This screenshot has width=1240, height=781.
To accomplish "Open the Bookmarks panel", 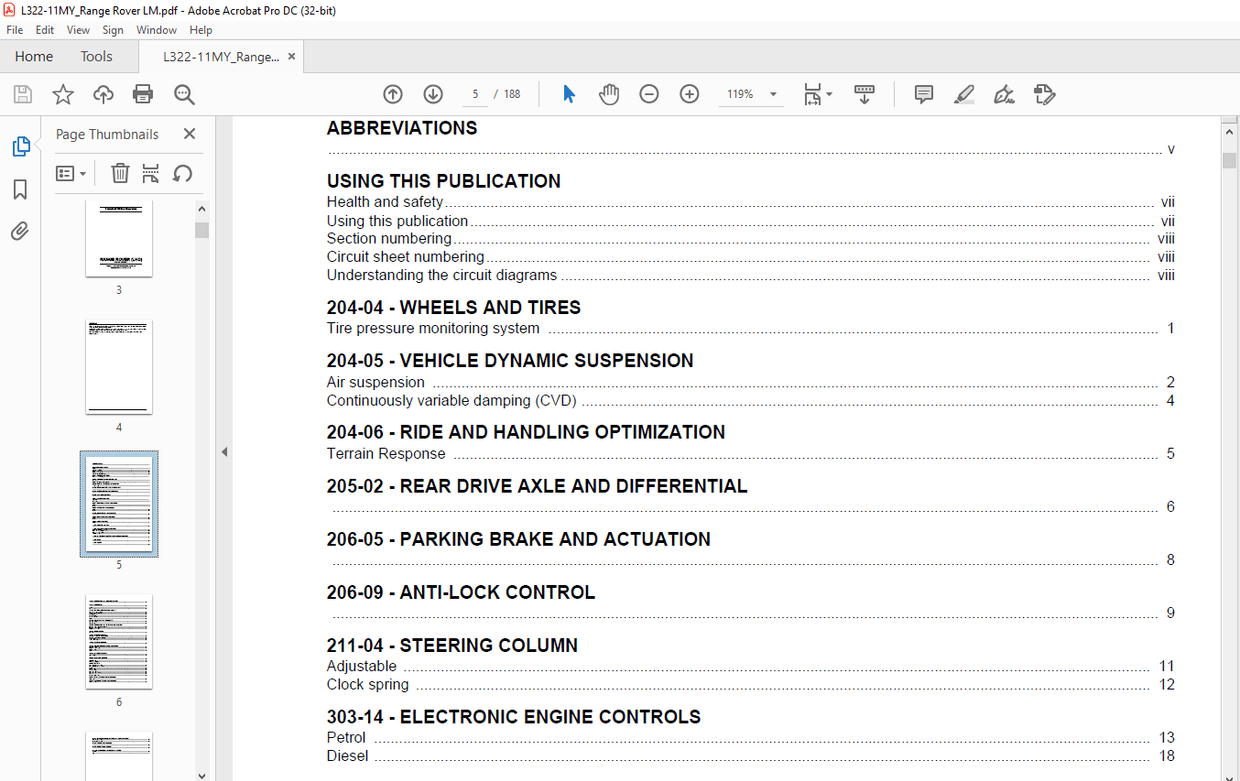I will tap(21, 189).
